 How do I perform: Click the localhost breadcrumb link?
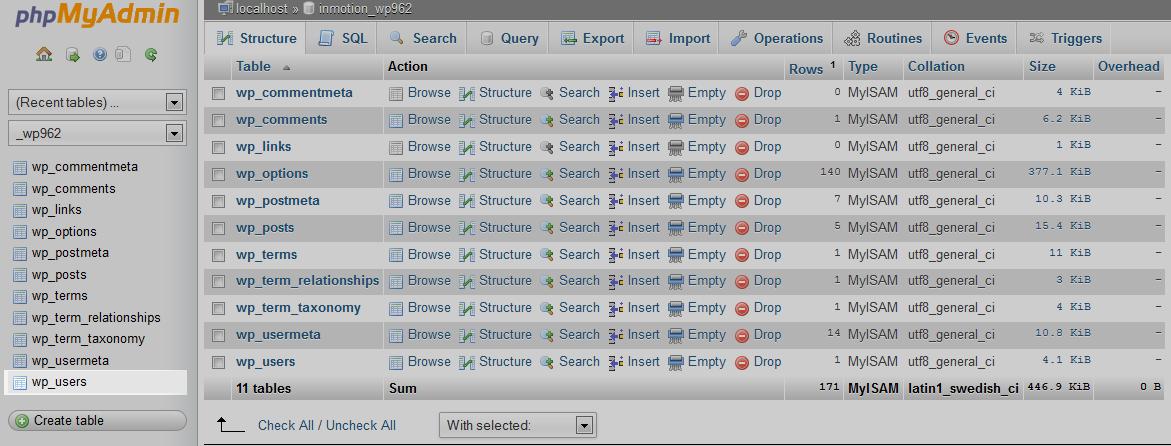[x=261, y=9]
